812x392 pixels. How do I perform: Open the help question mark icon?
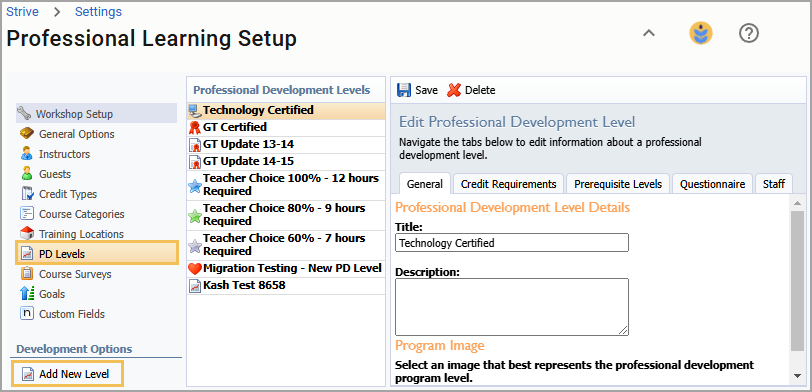(x=748, y=34)
